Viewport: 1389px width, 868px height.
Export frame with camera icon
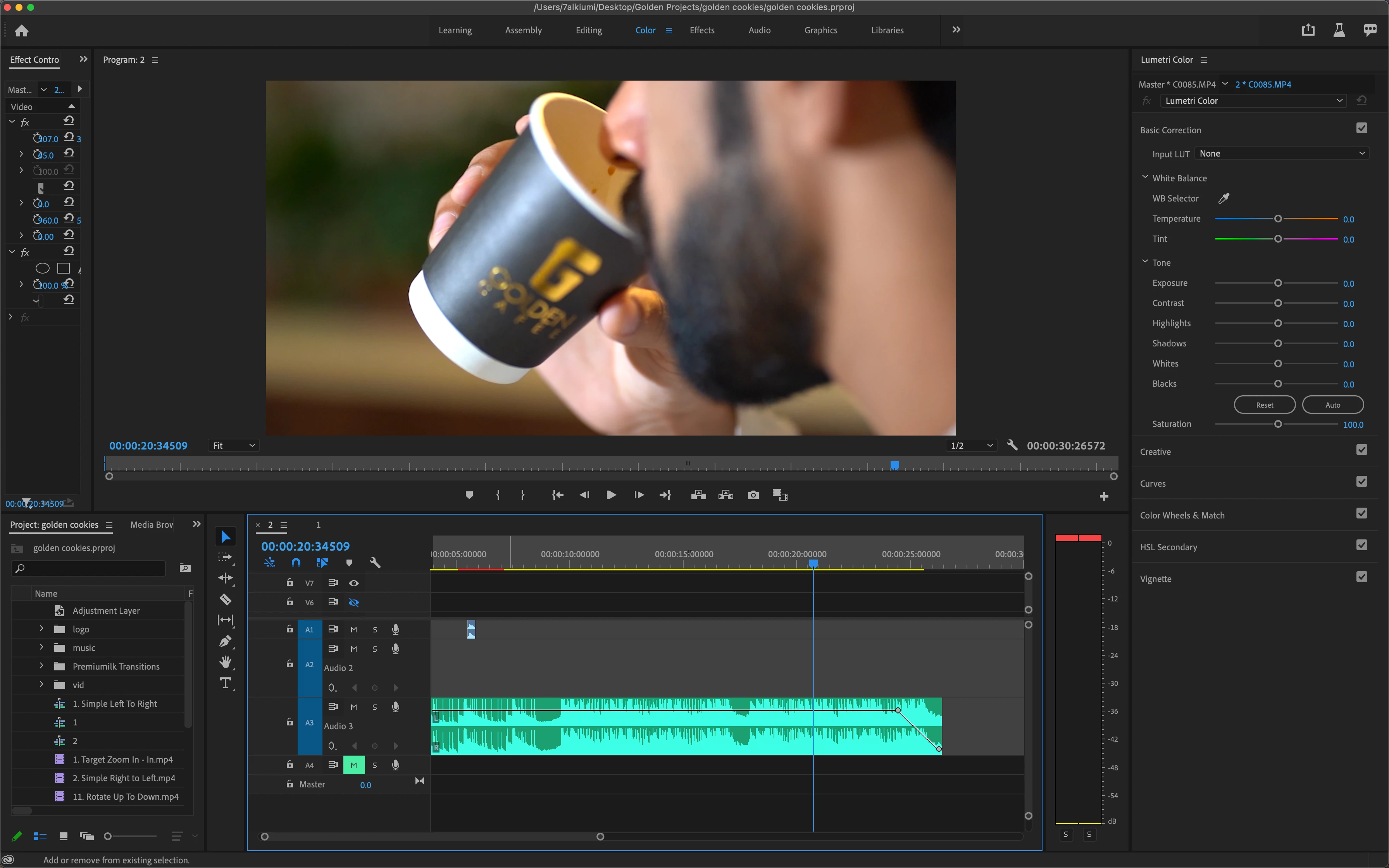(753, 495)
